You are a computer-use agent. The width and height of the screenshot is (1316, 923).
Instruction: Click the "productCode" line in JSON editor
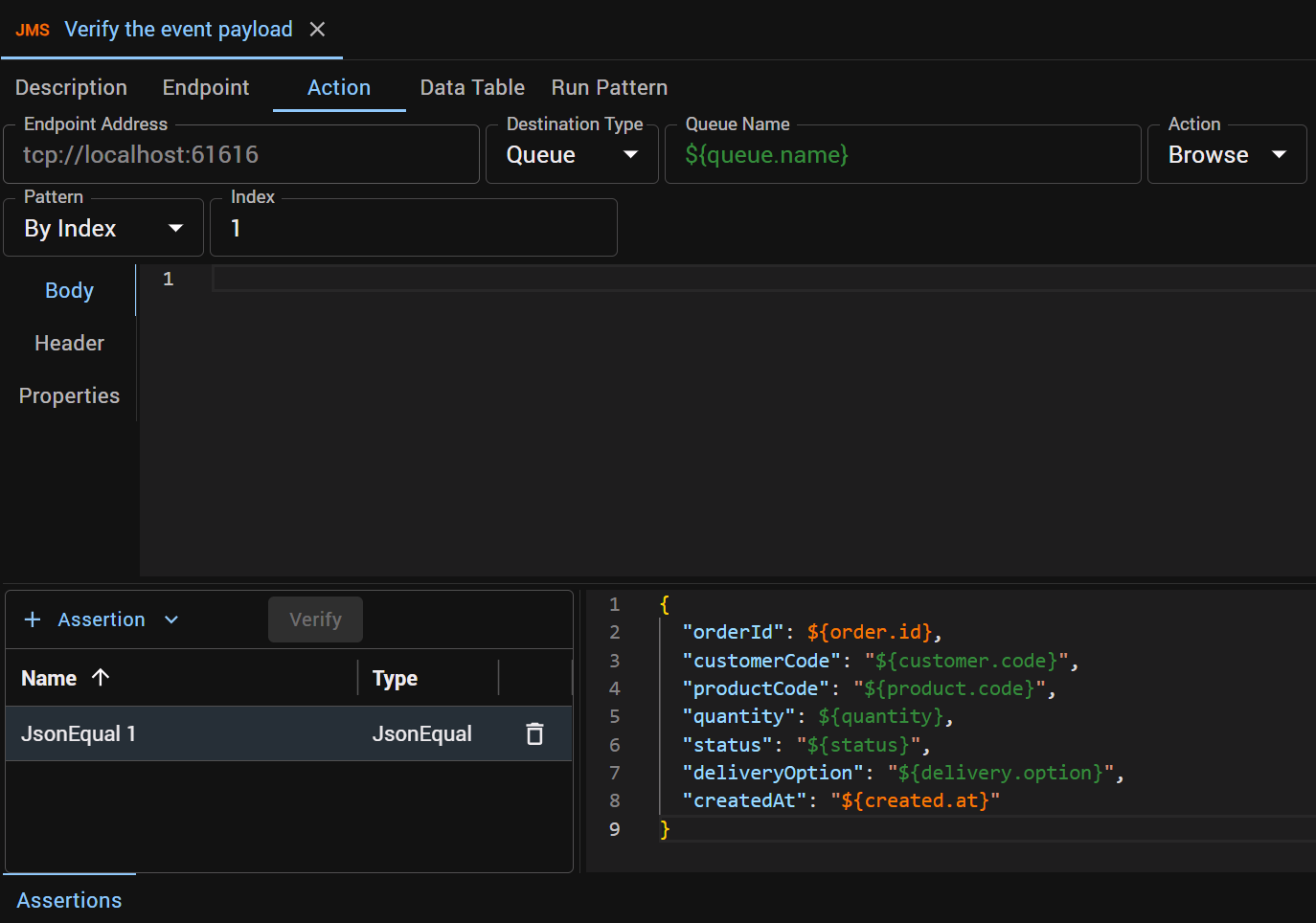869,688
